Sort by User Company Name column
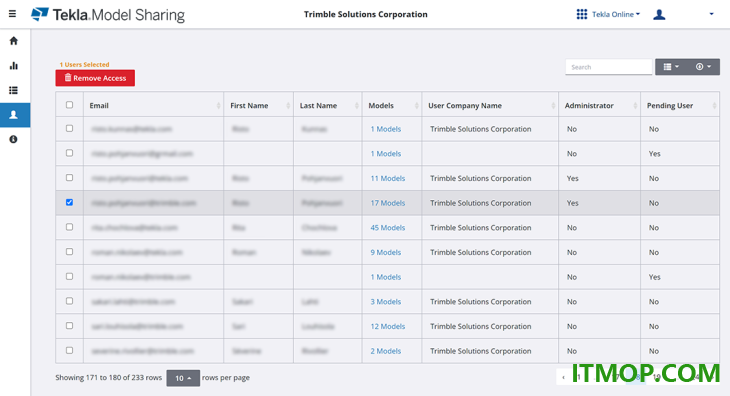730x396 pixels. (x=490, y=106)
